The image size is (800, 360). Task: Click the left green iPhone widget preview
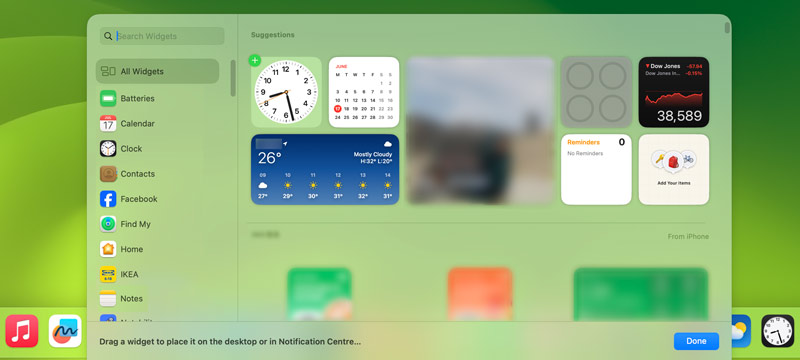(x=319, y=294)
